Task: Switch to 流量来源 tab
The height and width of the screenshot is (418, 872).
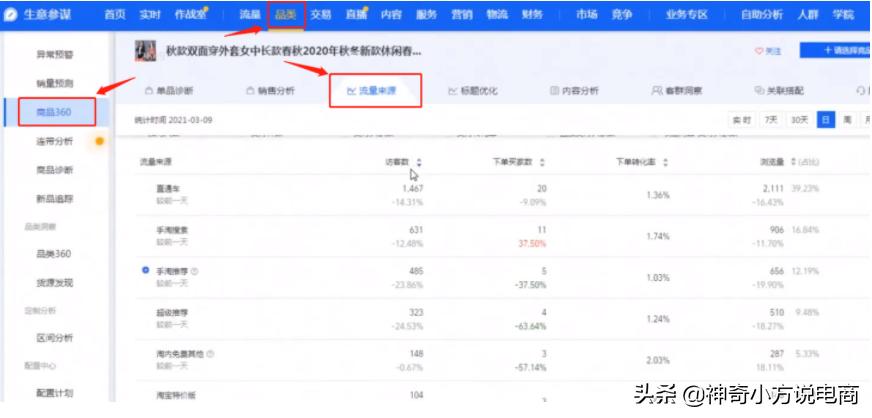Action: [x=371, y=91]
